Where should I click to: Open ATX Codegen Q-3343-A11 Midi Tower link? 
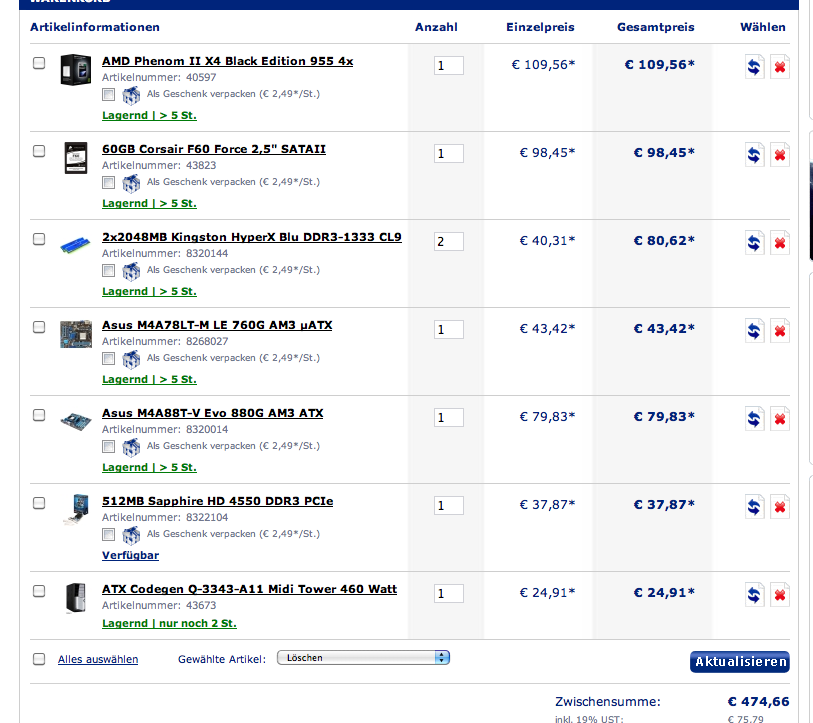(x=249, y=589)
